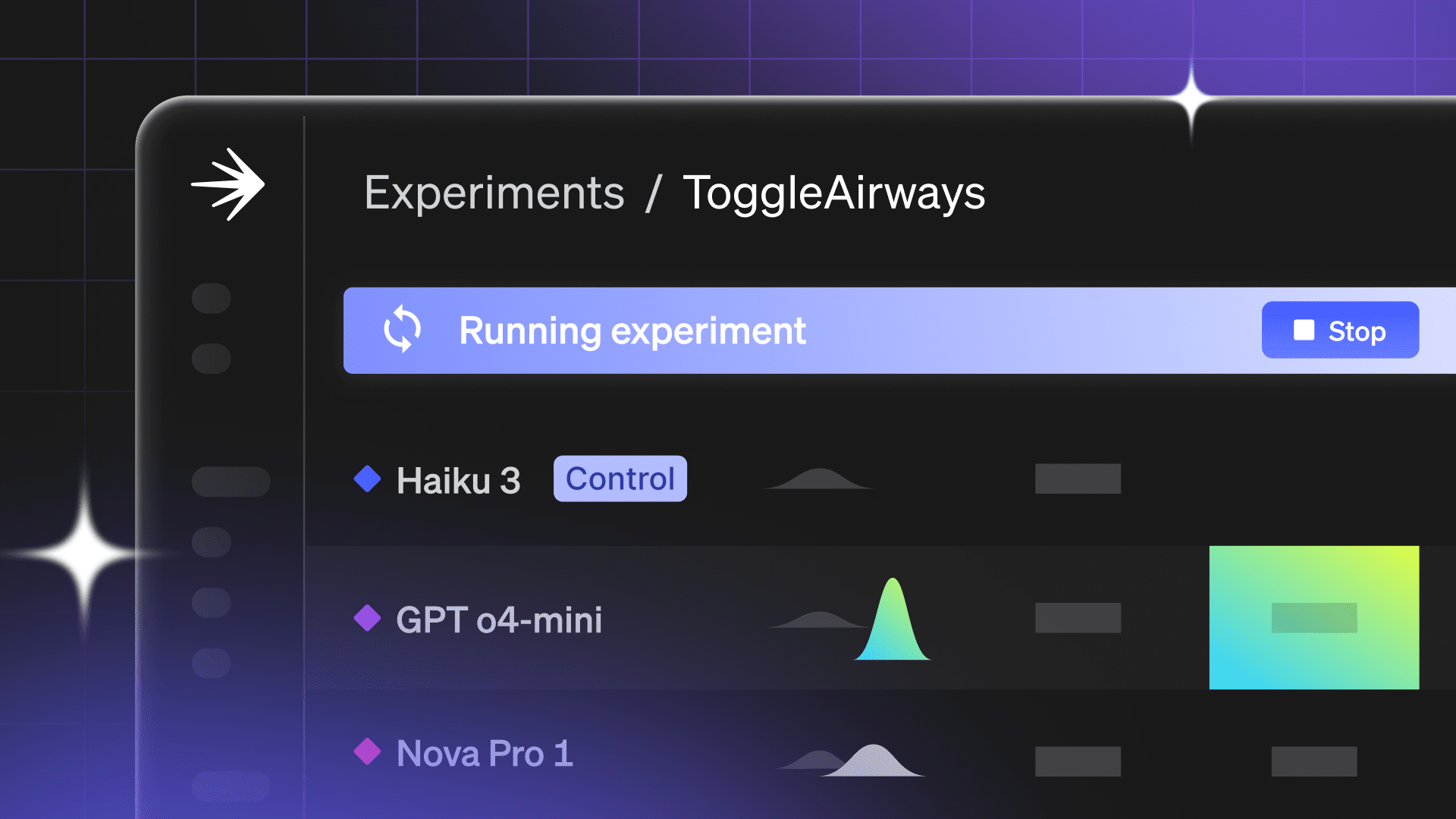The image size is (1456, 819).
Task: Click the Nova Pro 1 distribution curve
Action: coord(872,761)
